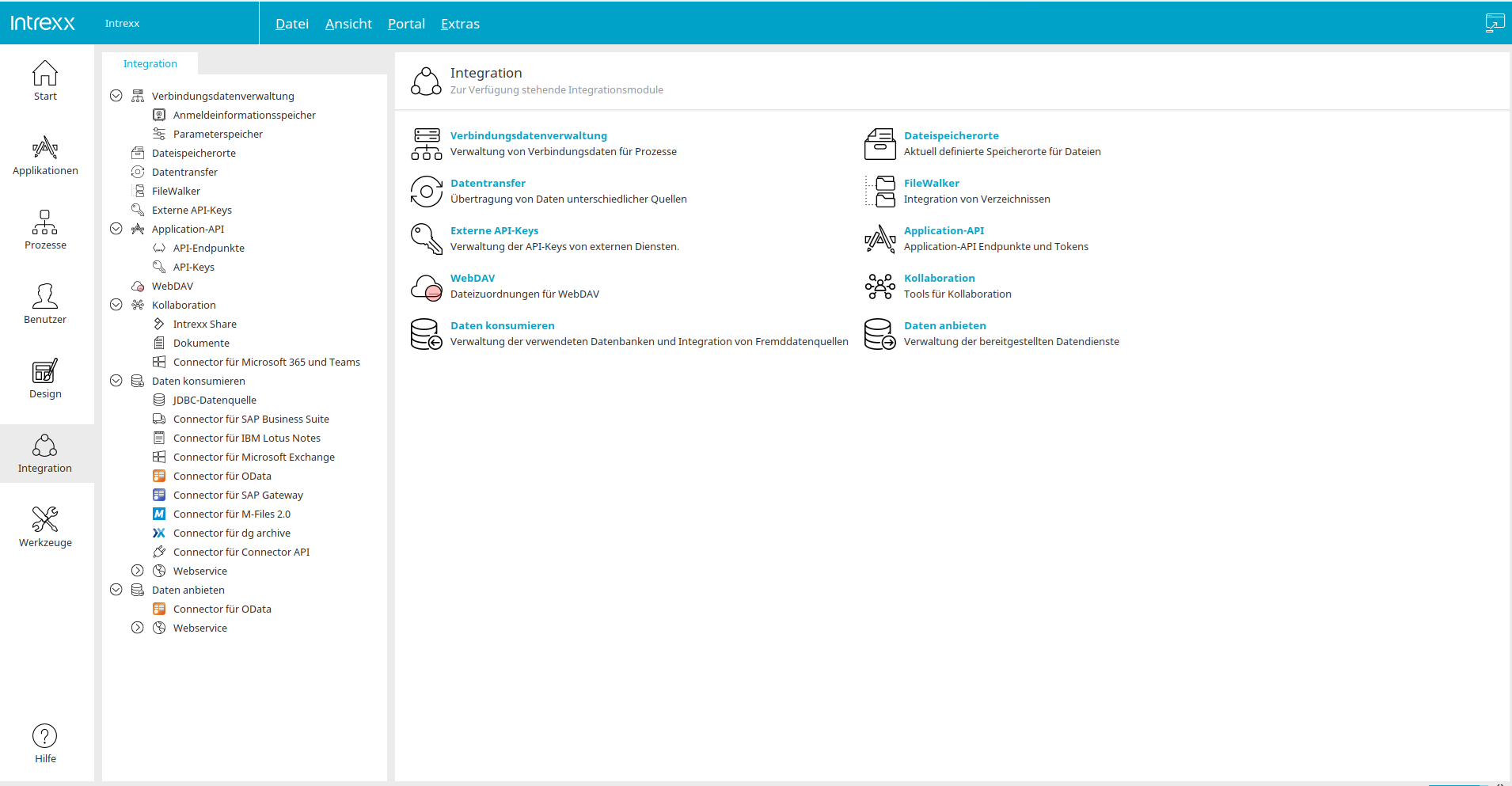The image size is (1512, 786).
Task: Open the Externe API-Keys link in main panel
Action: [x=494, y=230]
